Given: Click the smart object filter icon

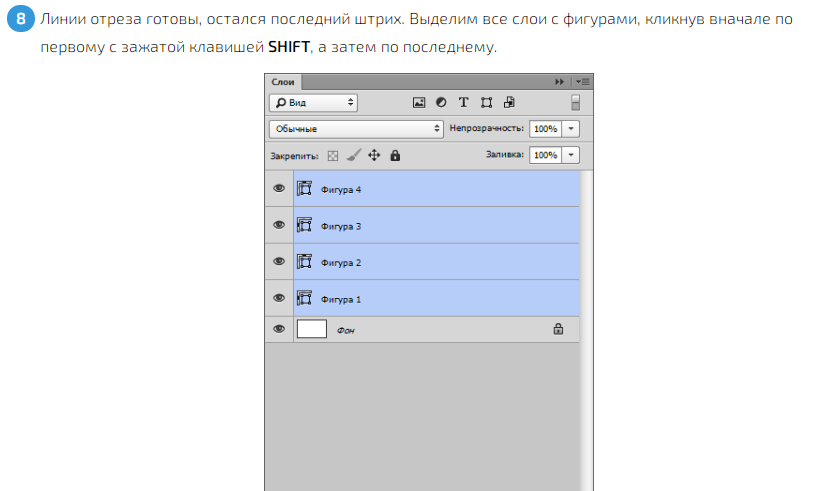Looking at the screenshot, I should (509, 102).
